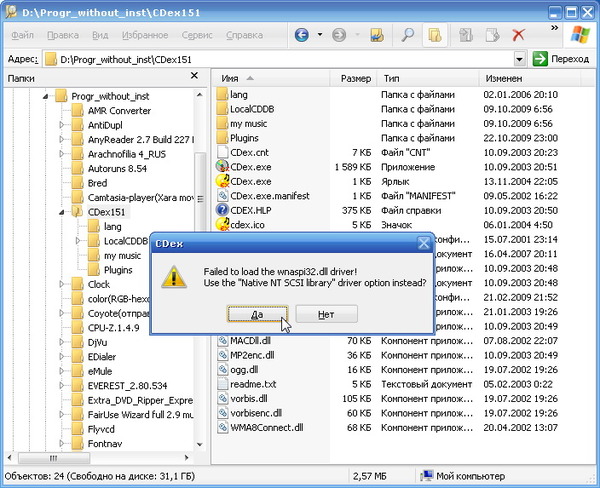Select the CDex.exe.manifest file icon
Viewport: 600px width, 488px height.
pos(222,196)
